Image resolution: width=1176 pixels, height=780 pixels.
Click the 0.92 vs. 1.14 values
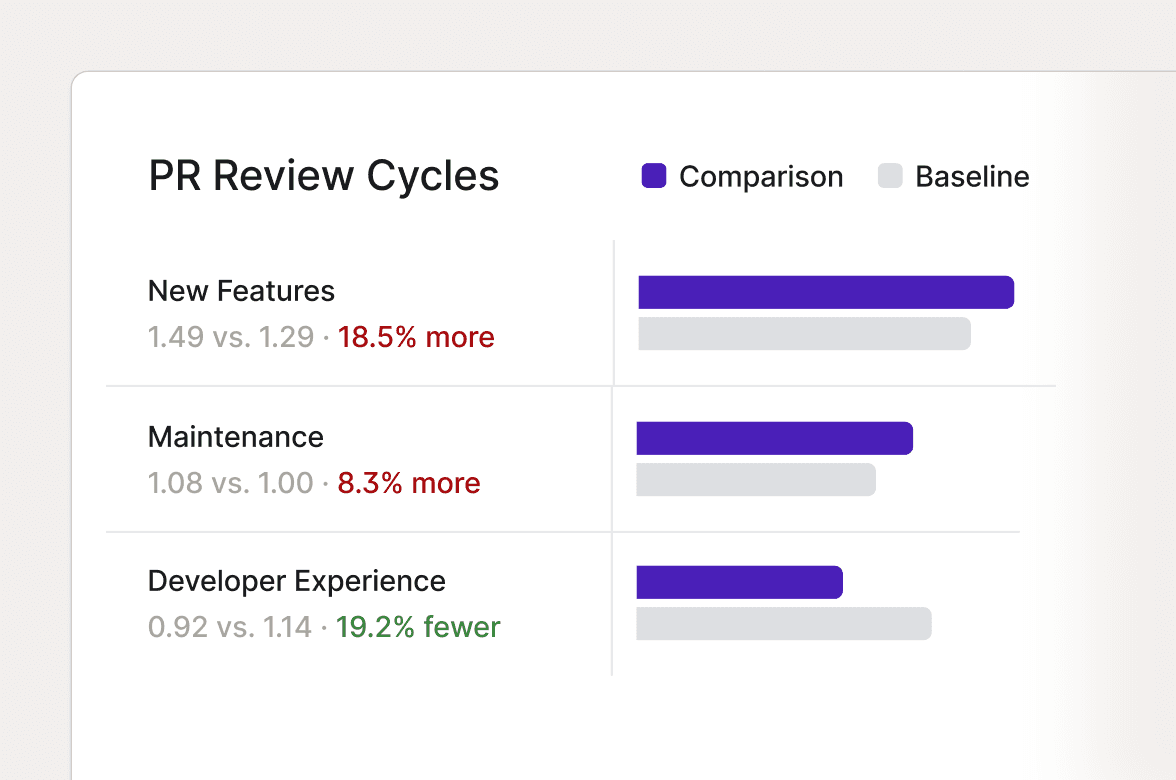tap(230, 628)
